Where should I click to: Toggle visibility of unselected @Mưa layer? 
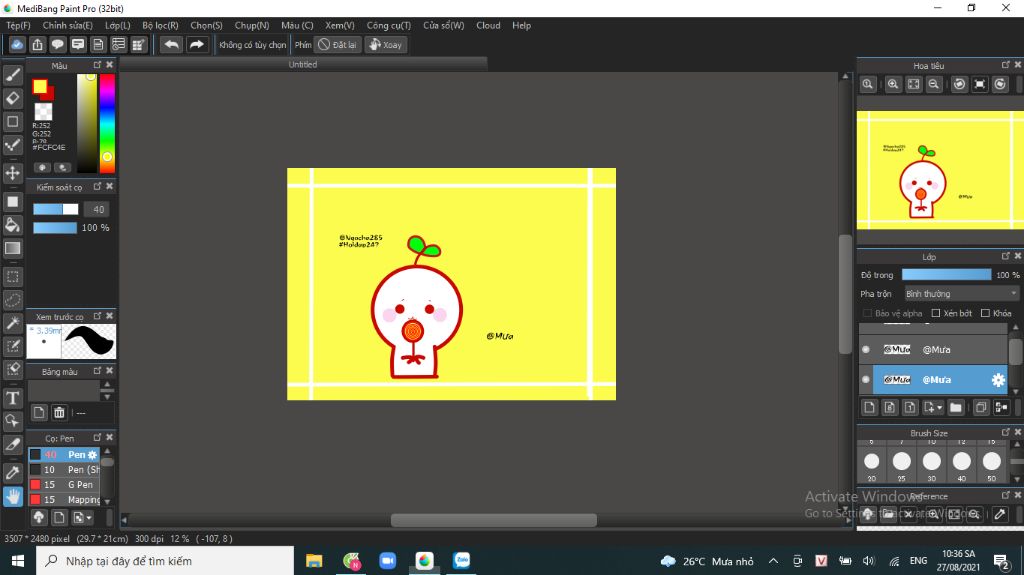(866, 350)
